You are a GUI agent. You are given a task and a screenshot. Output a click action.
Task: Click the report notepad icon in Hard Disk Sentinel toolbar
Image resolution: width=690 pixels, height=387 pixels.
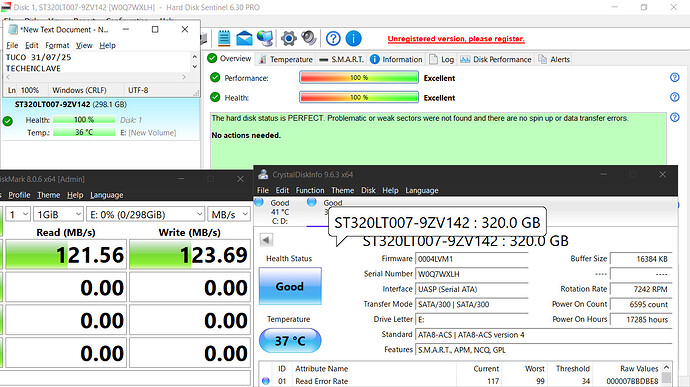(x=224, y=38)
